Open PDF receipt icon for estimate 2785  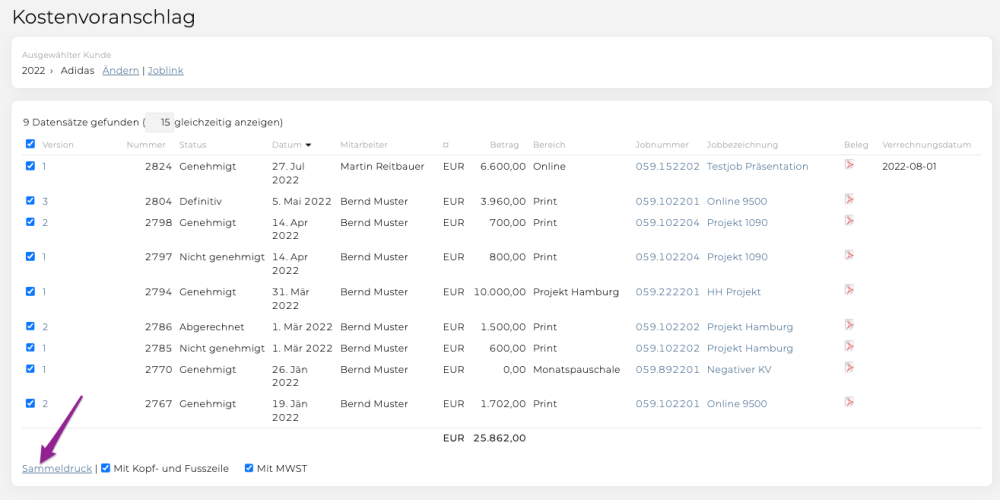click(849, 346)
